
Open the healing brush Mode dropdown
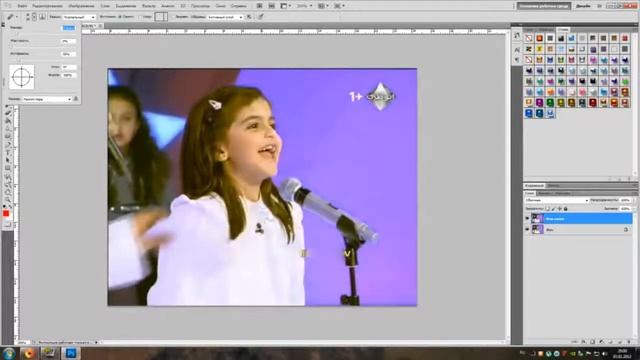pyautogui.click(x=78, y=17)
